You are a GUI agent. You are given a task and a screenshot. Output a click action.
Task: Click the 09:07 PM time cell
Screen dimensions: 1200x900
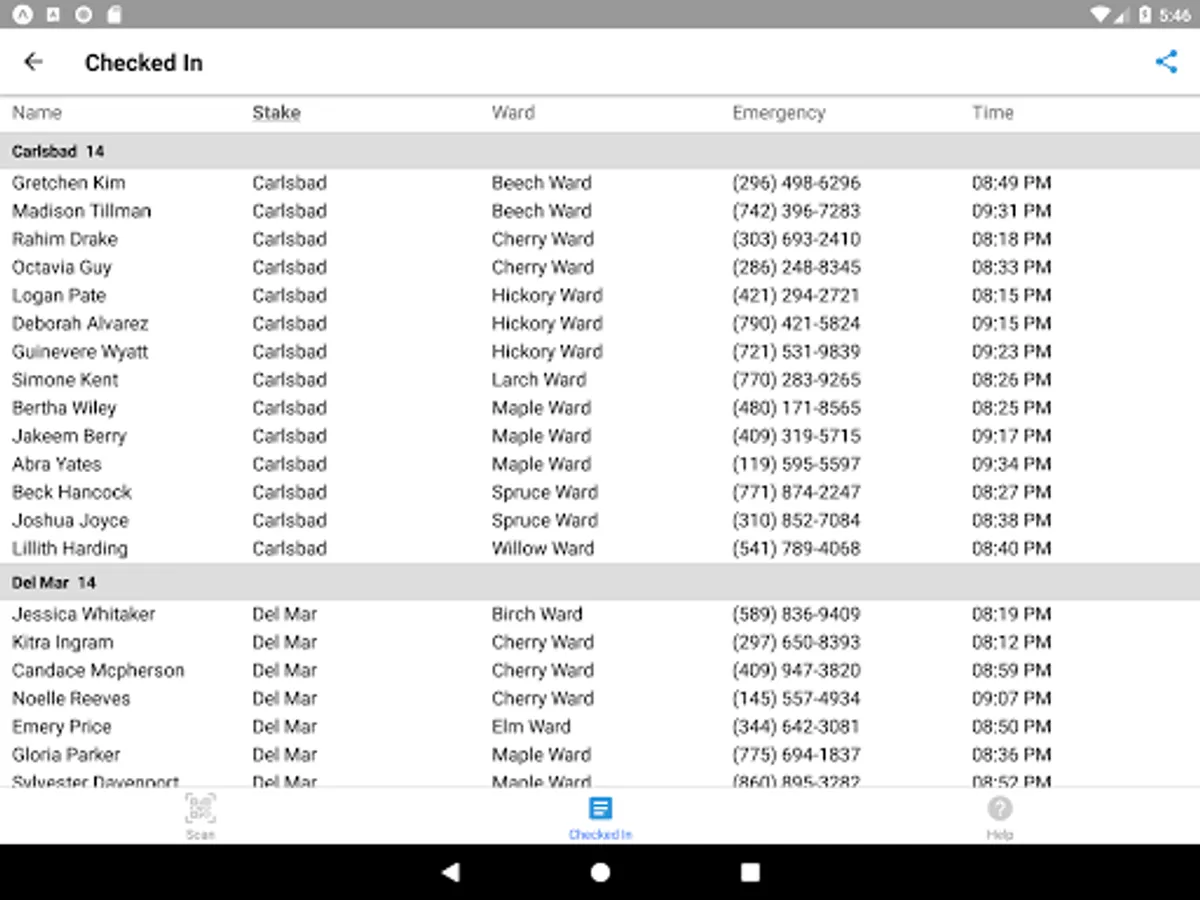pos(1012,697)
